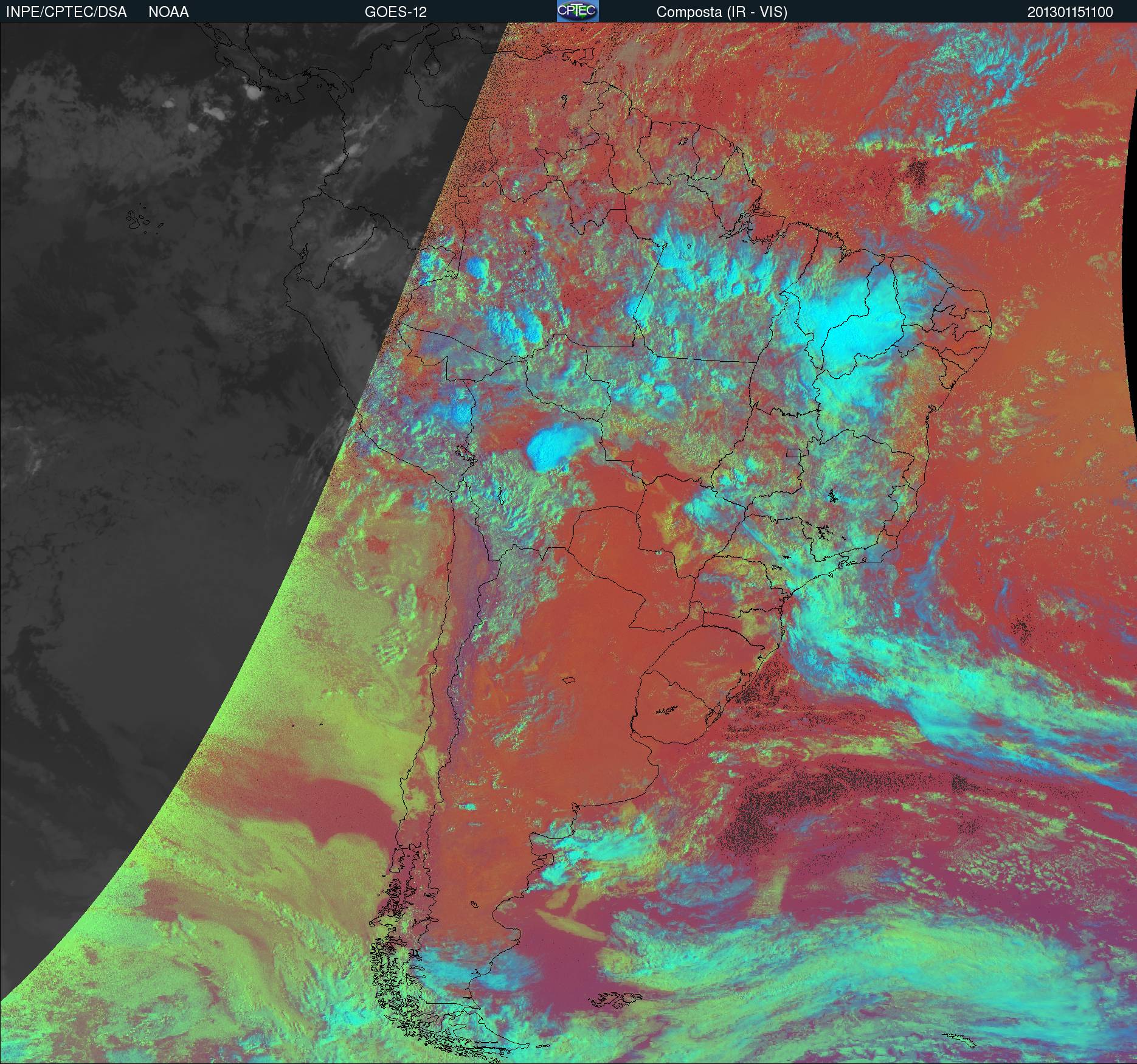
Task: Click the CPTEC logo in the header
Action: pos(578,11)
